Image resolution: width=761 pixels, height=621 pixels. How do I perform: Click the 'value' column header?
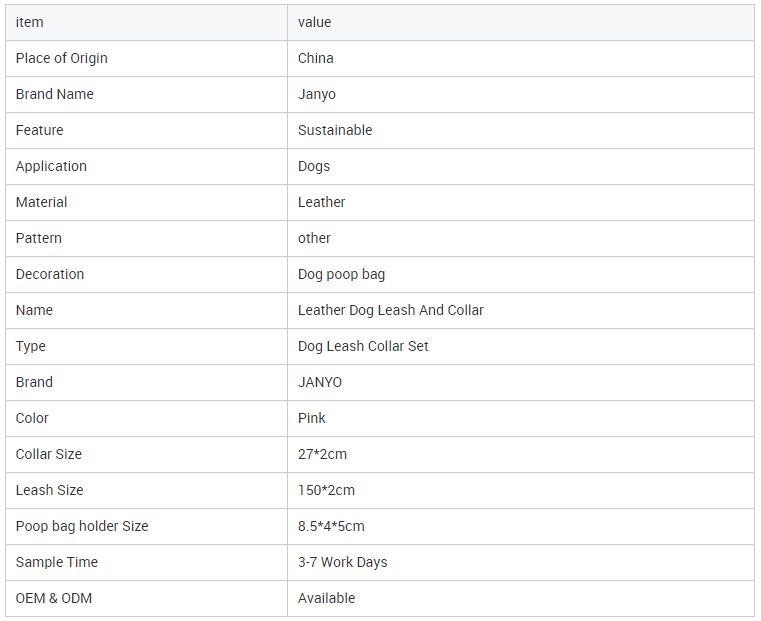[314, 22]
